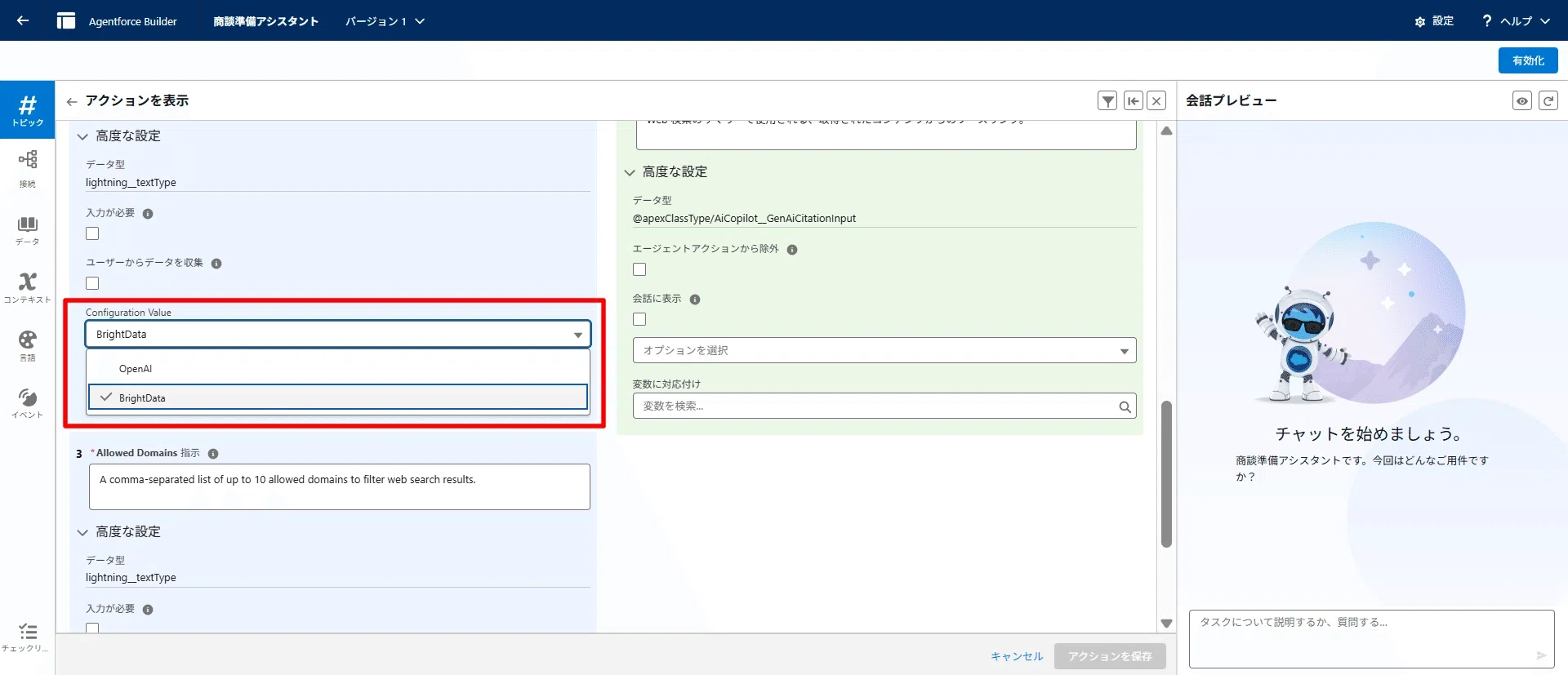The width and height of the screenshot is (1568, 675).
Task: Click the アクションを保存 button
Action: coord(1110,656)
